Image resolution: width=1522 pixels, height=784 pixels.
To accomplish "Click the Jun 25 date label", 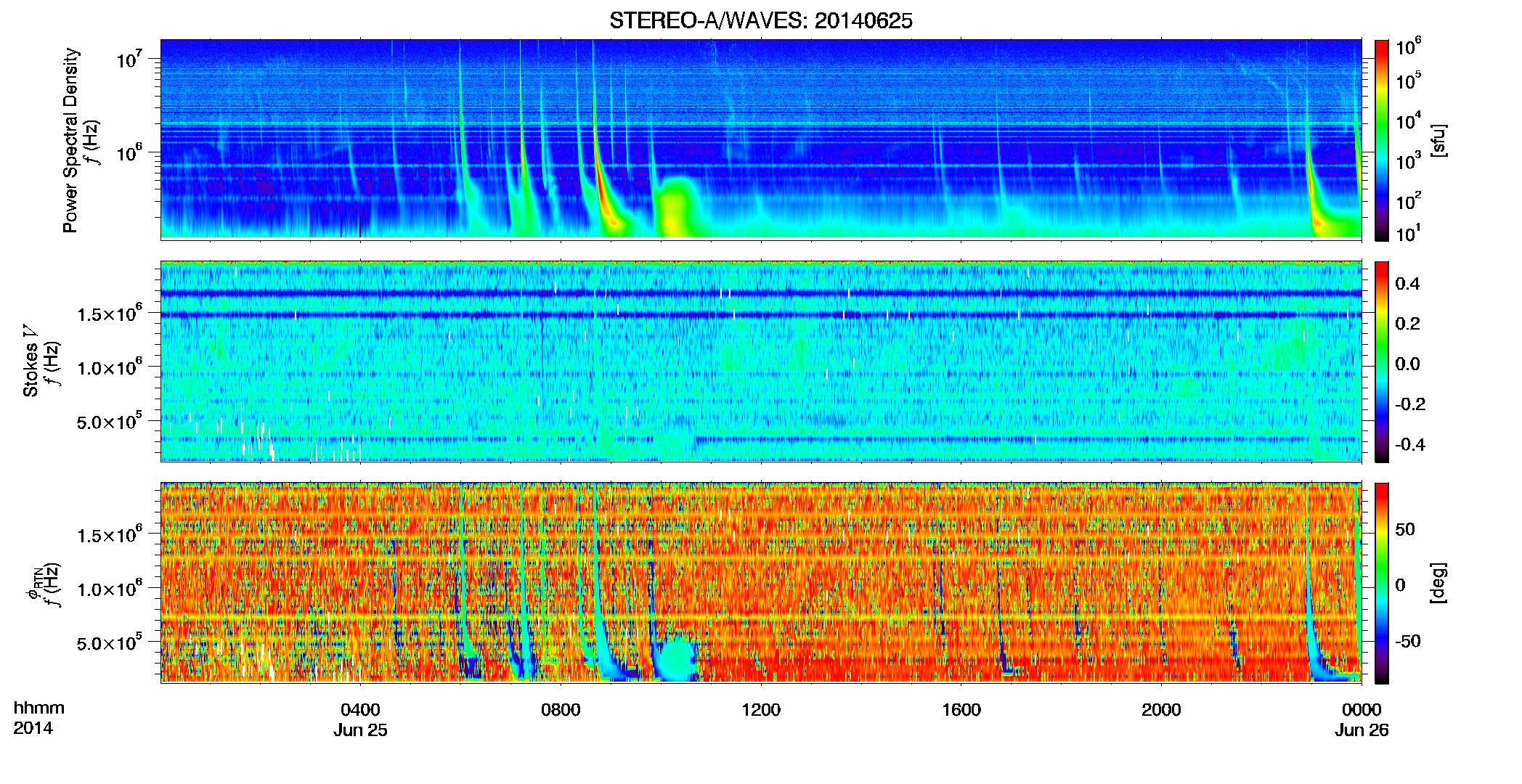I will (360, 730).
